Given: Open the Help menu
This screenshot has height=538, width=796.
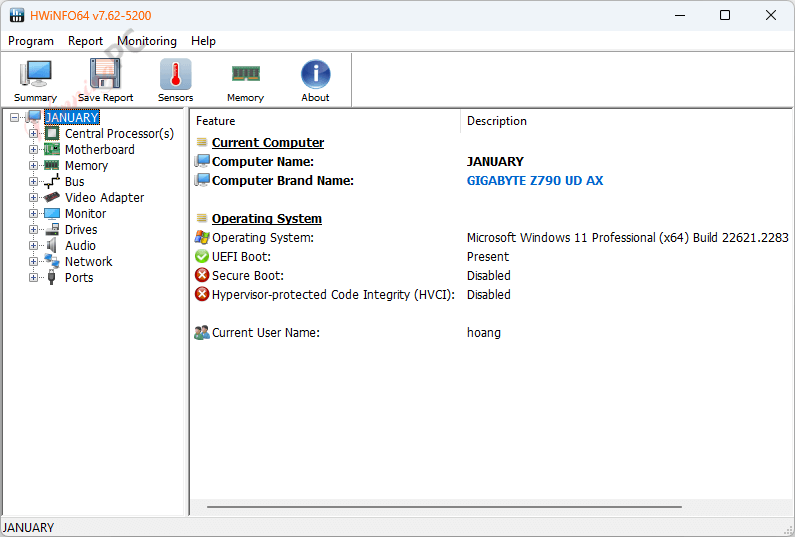Looking at the screenshot, I should pos(203,41).
